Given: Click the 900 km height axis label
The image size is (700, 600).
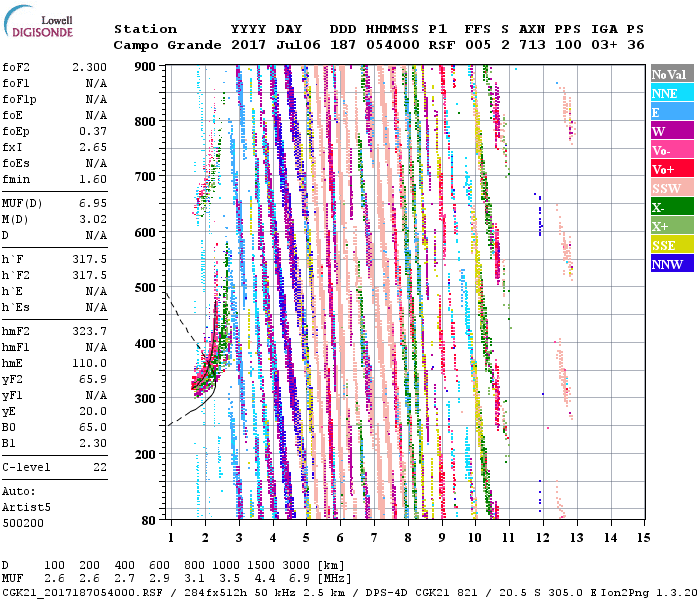Looking at the screenshot, I should coord(146,66).
